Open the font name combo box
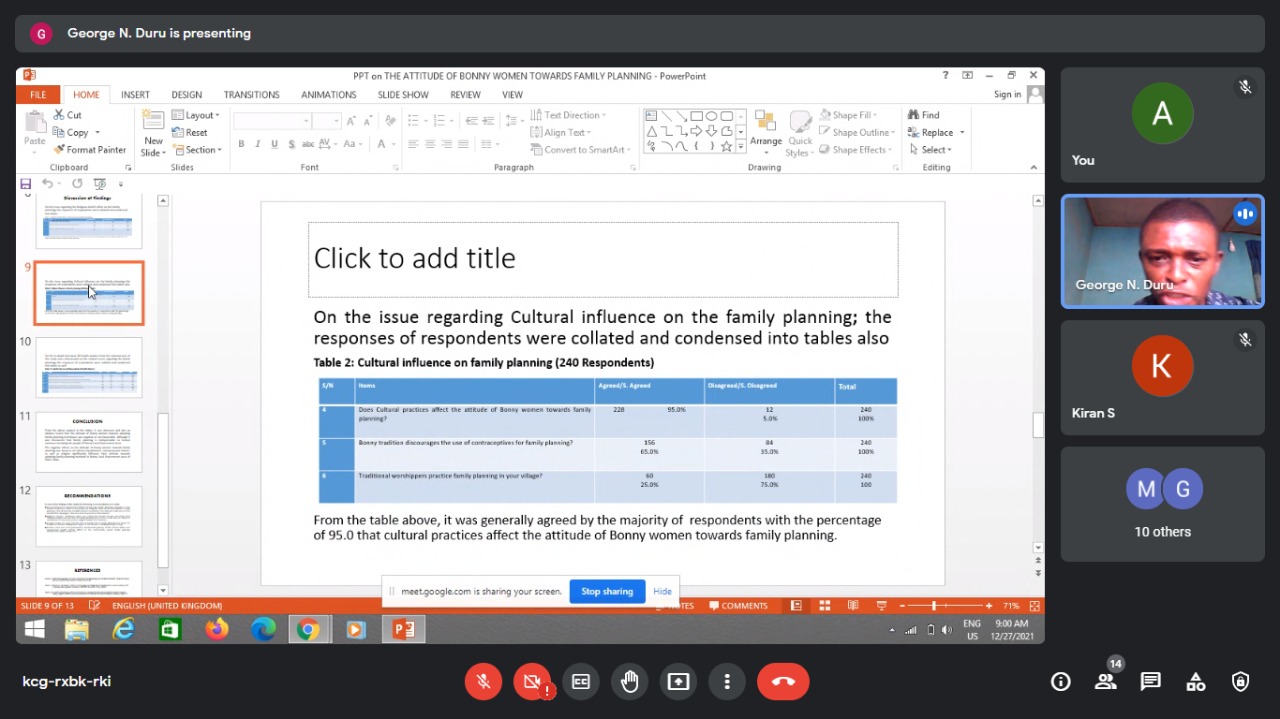The image size is (1280, 719). click(x=272, y=120)
